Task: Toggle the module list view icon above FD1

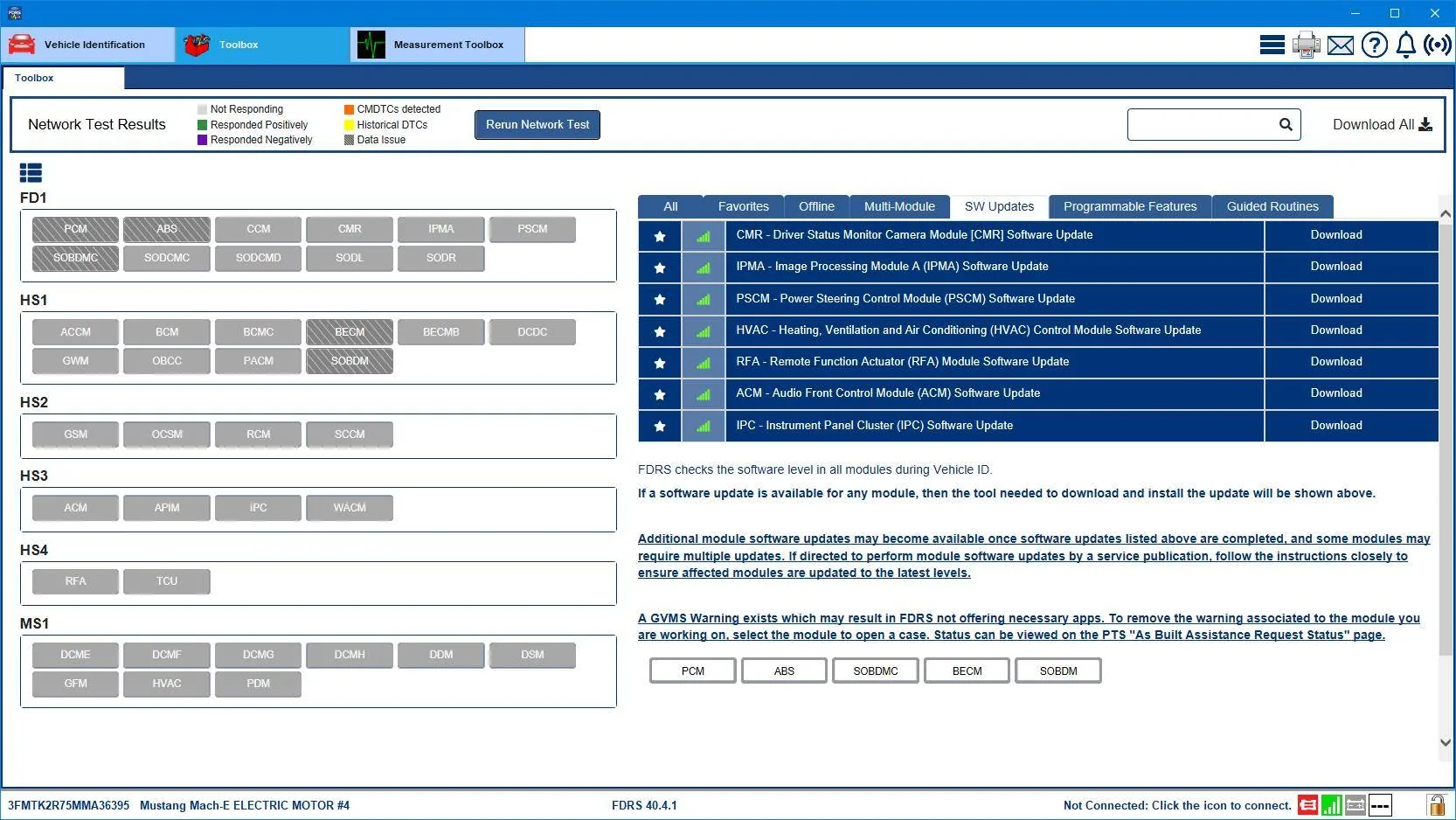Action: pyautogui.click(x=31, y=173)
